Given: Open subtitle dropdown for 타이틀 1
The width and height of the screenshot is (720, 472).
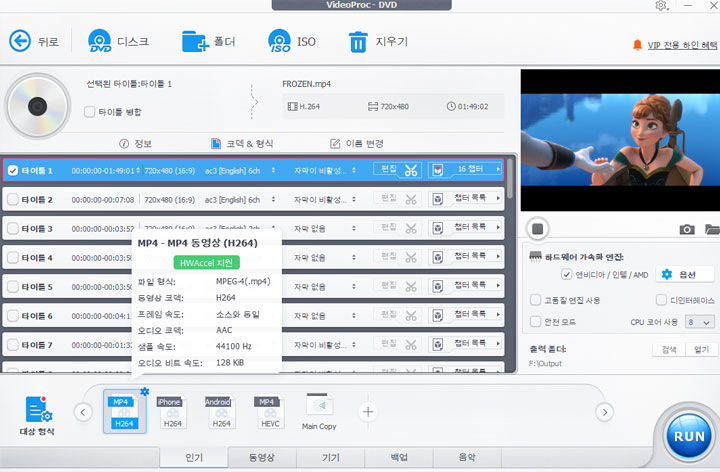Looking at the screenshot, I should (x=354, y=170).
